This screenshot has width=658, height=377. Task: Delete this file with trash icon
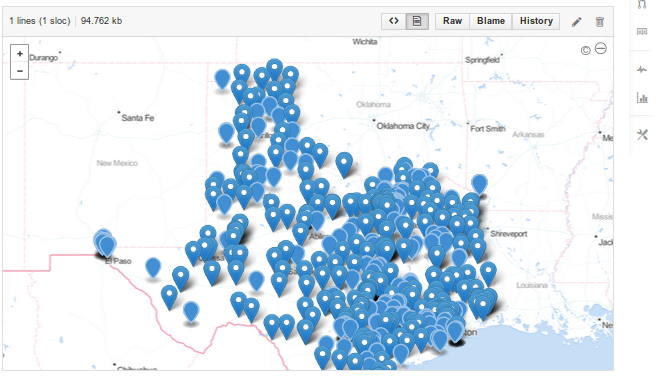(600, 22)
